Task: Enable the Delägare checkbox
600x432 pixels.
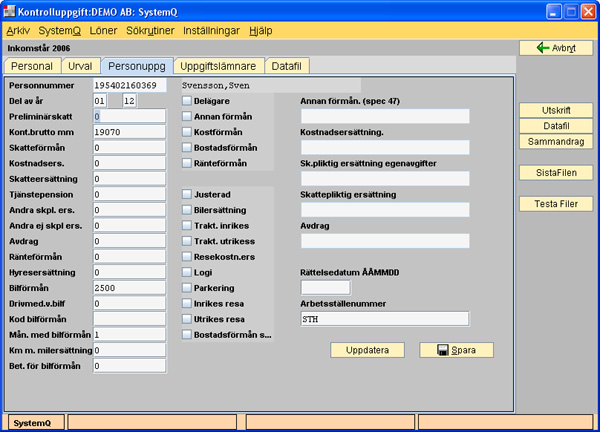Action: tap(186, 100)
